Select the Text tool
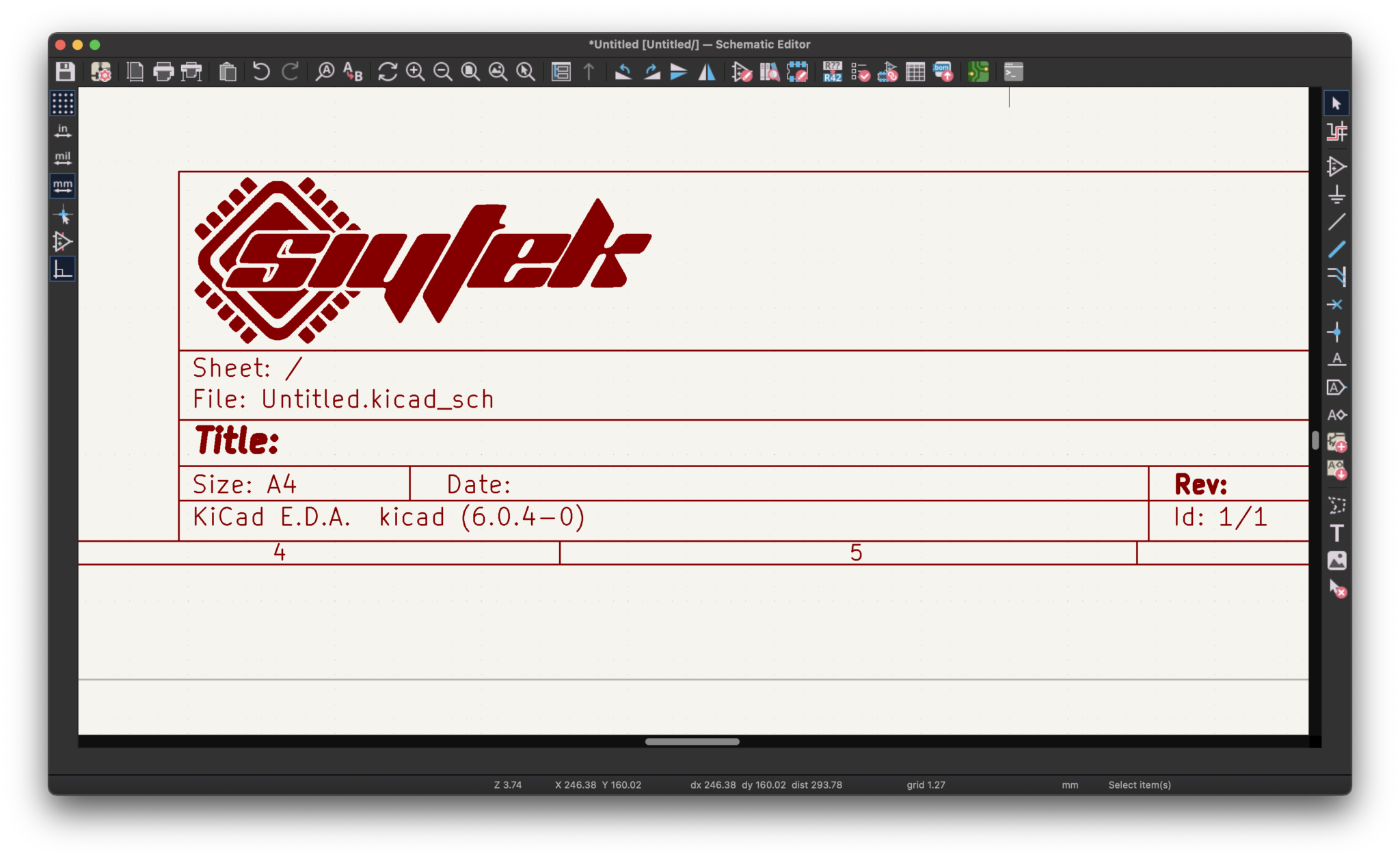The height and width of the screenshot is (859, 1400). (x=1338, y=534)
